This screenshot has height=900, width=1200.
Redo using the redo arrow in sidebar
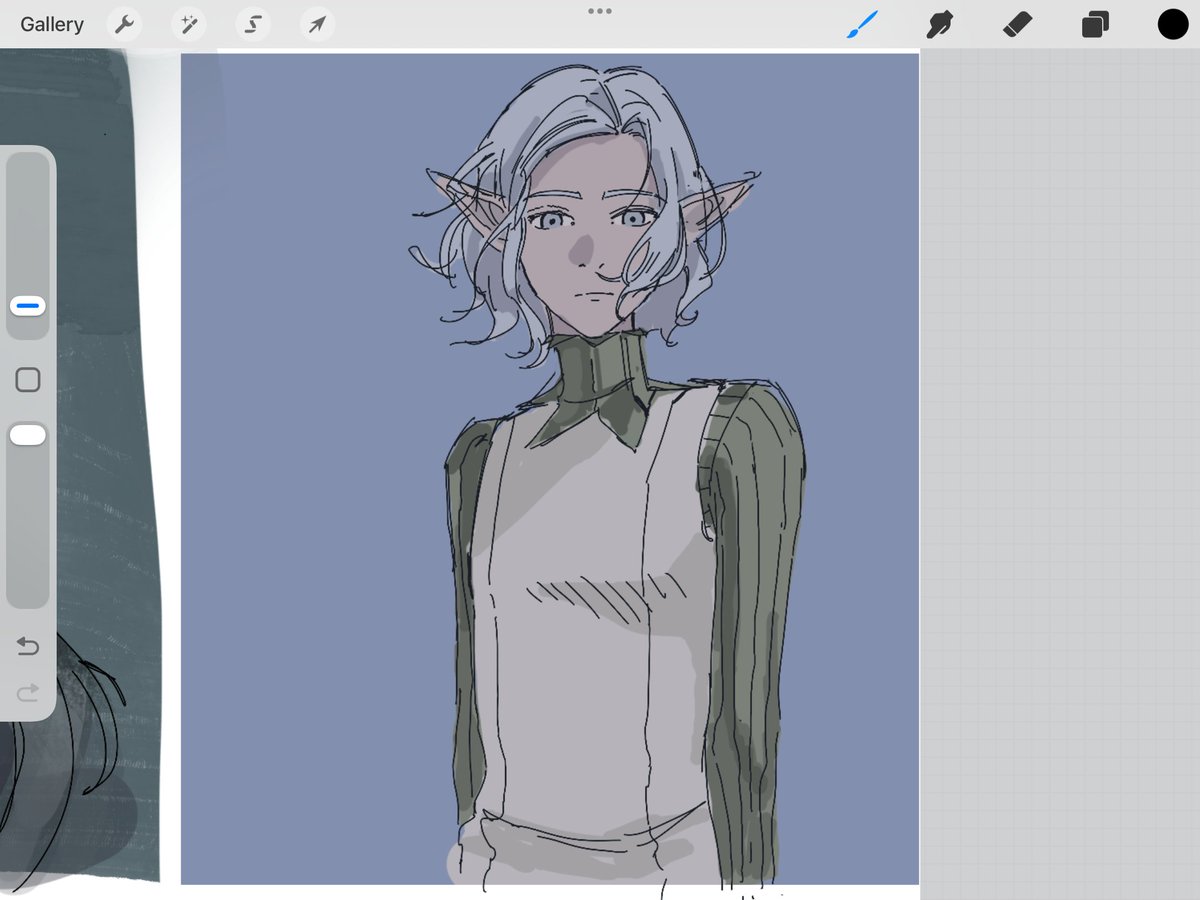click(28, 692)
